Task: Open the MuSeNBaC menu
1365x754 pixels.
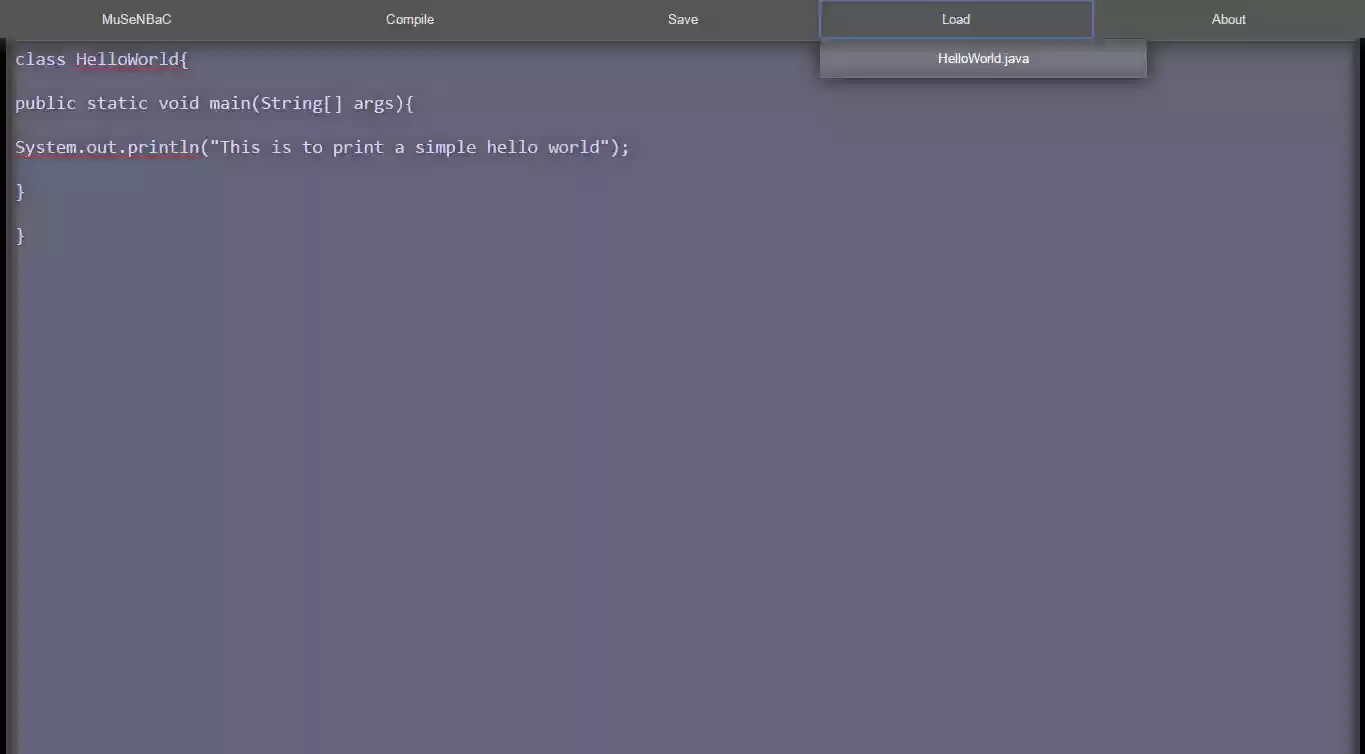Action: pos(135,19)
